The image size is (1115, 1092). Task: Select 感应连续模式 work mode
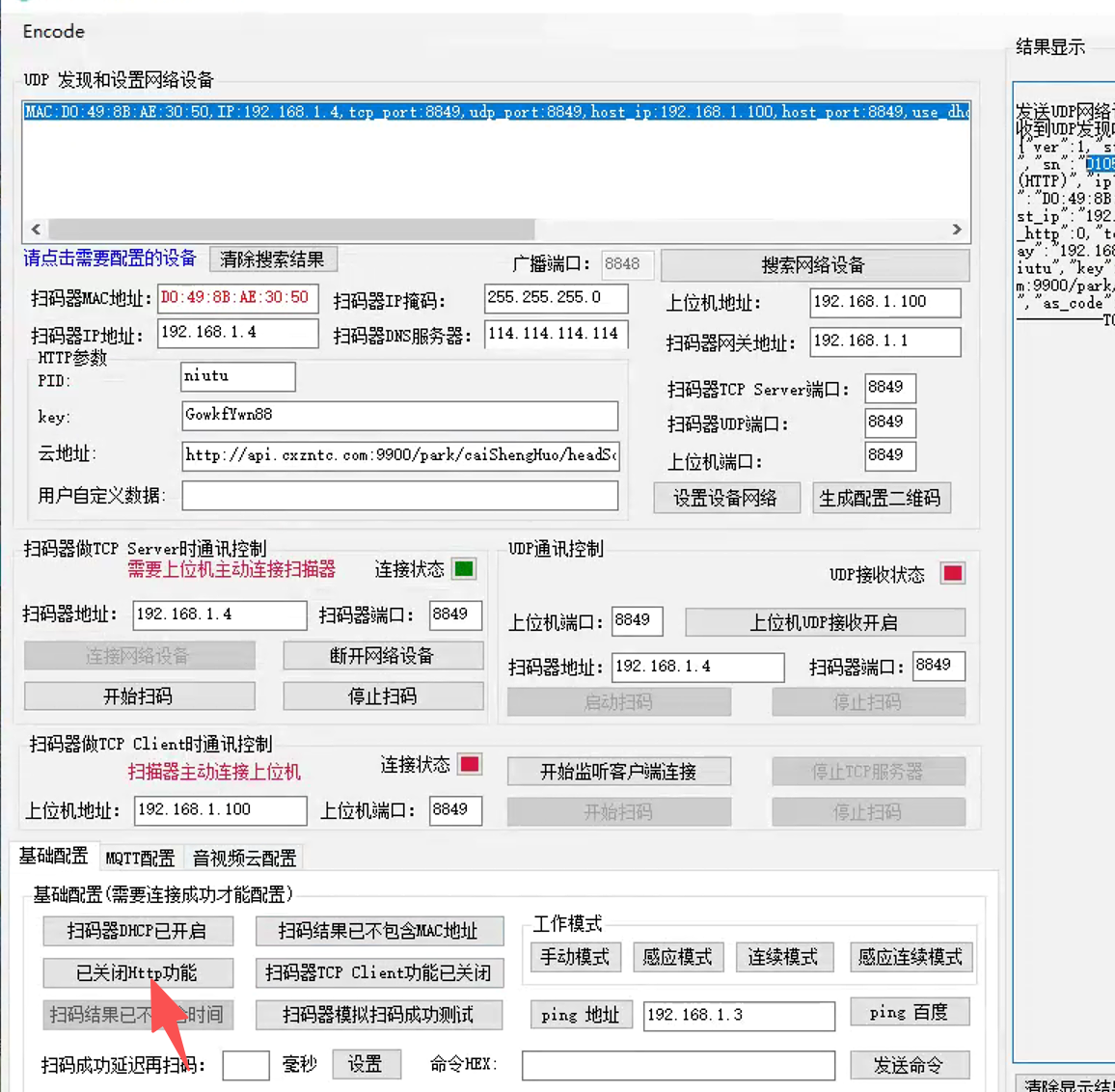911,957
